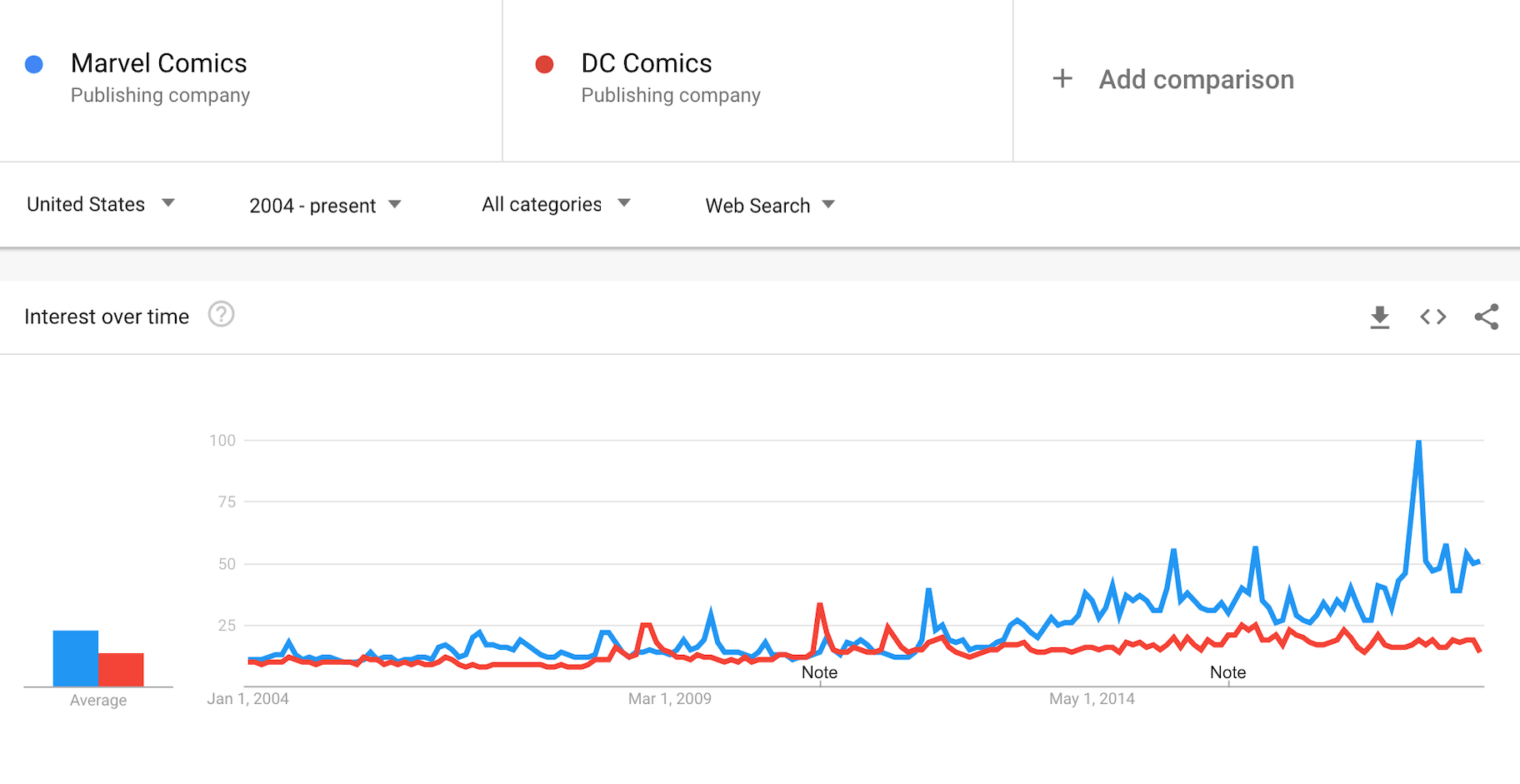Click the first Note marker near 2011
This screenshot has height=784, width=1520.
(819, 672)
